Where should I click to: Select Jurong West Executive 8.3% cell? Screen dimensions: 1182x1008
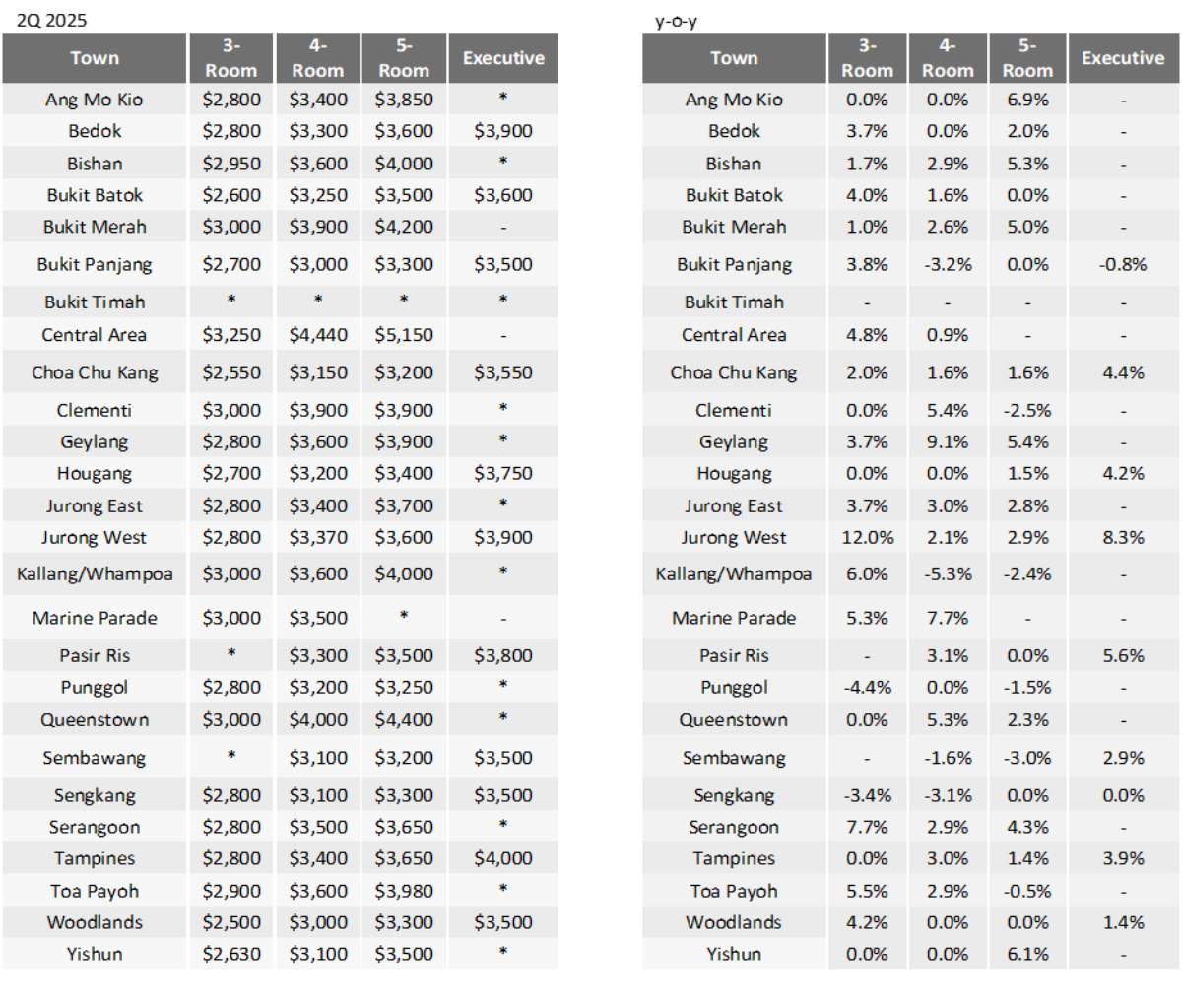click(x=1123, y=538)
